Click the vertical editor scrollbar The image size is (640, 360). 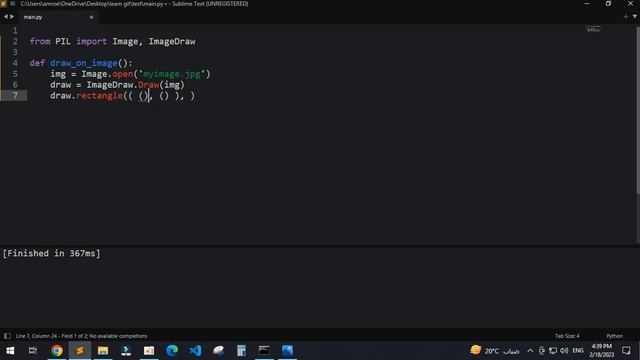(x=638, y=110)
